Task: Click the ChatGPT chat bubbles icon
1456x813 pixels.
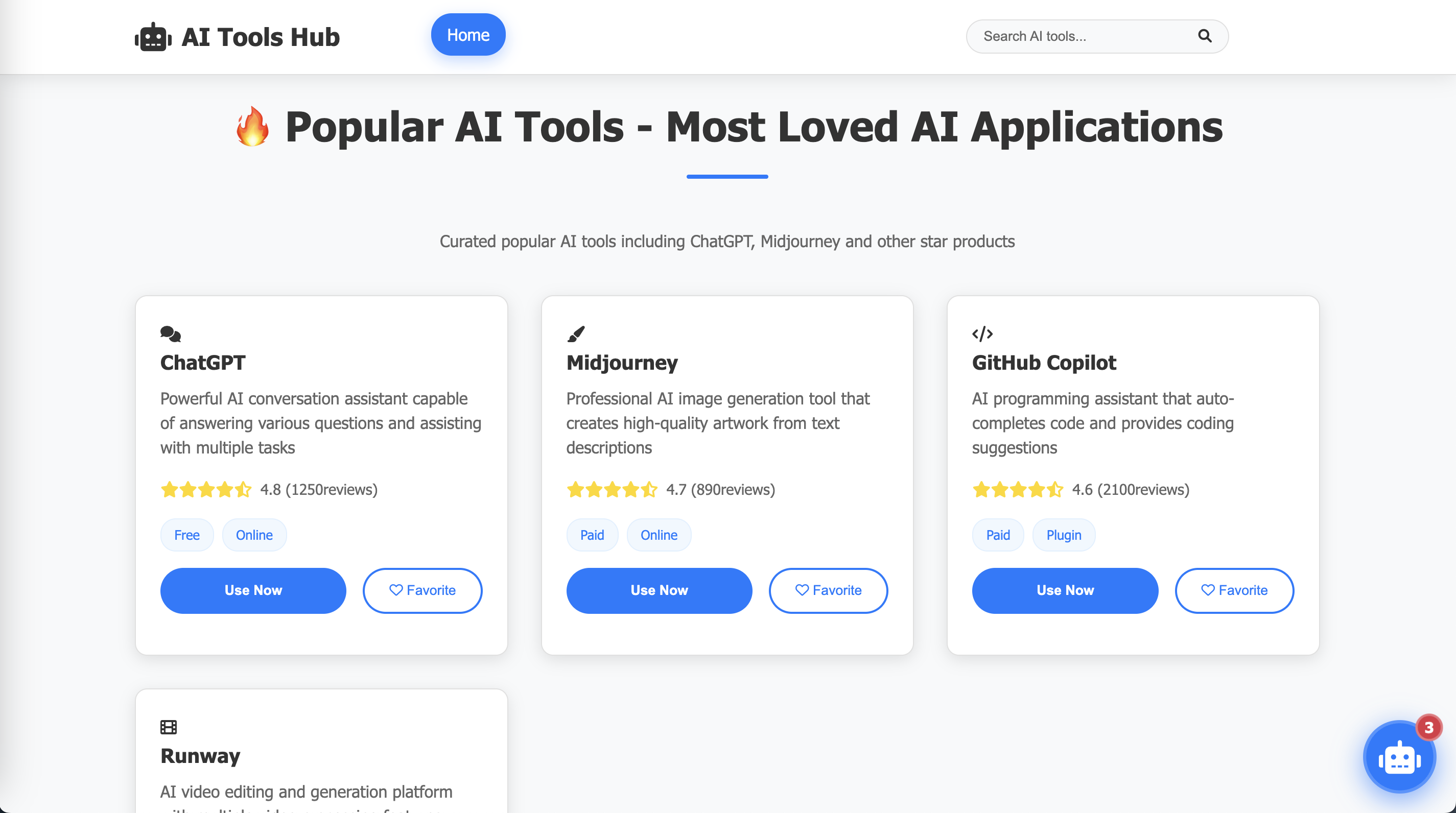Action: pos(170,334)
